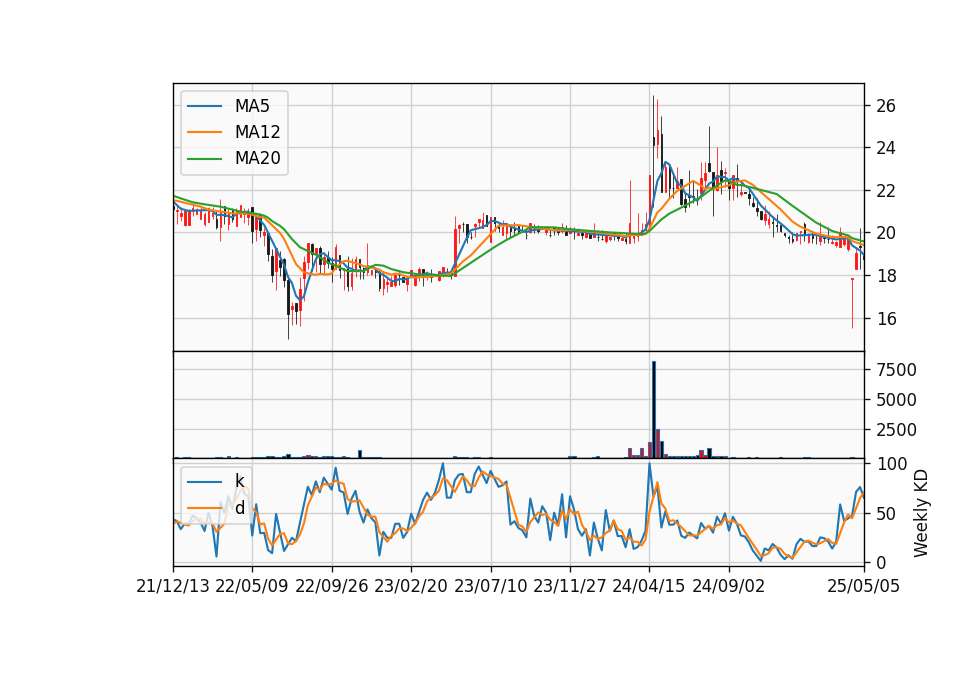Viewport: 960px width, 690px height.
Task: Click the price axis value 22
Action: coord(886,191)
